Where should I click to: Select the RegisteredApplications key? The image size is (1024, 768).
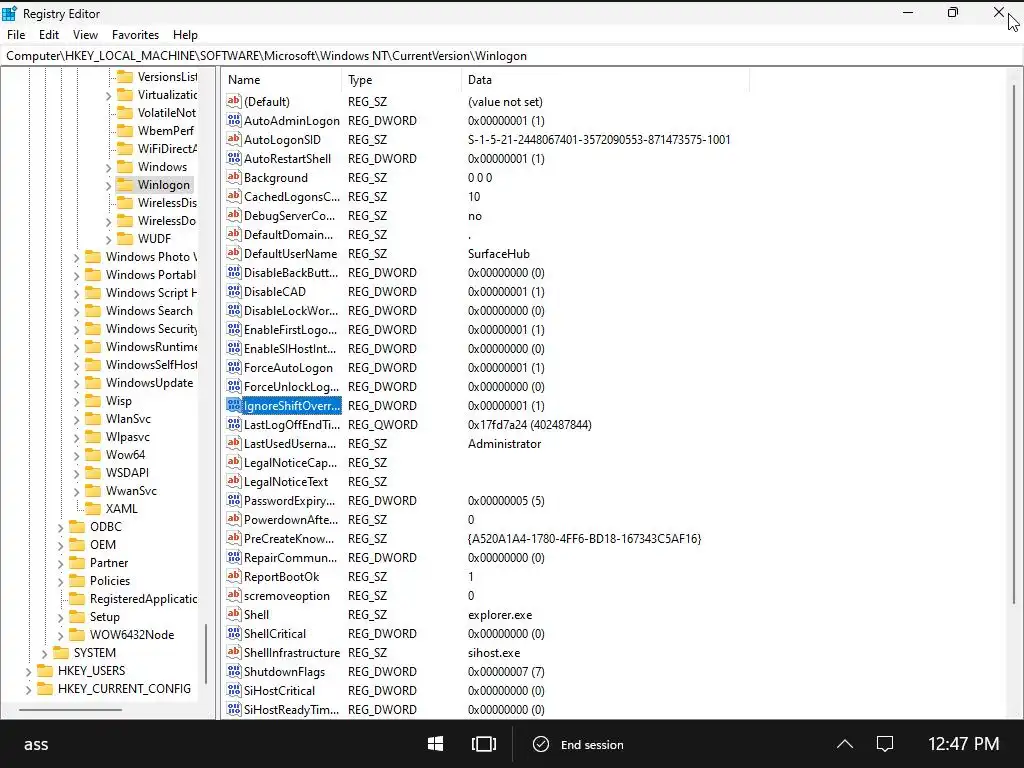point(144,598)
